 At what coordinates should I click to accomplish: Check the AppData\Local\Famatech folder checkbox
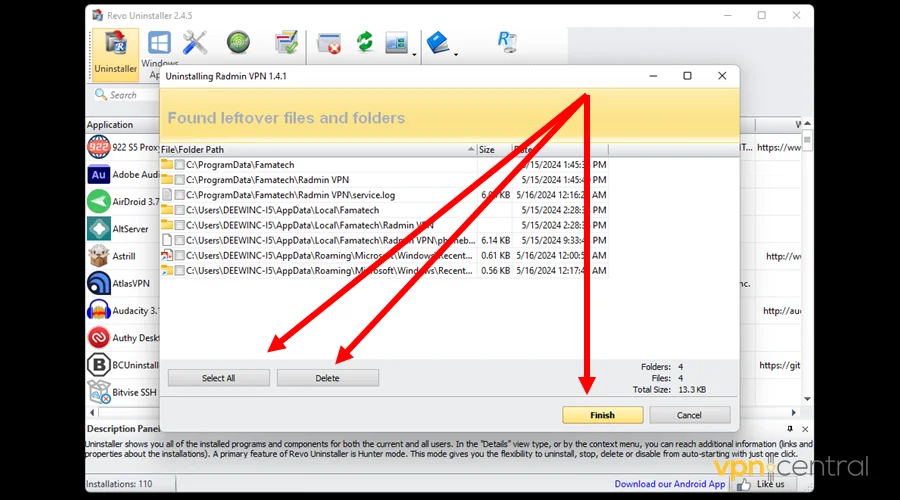pos(180,210)
